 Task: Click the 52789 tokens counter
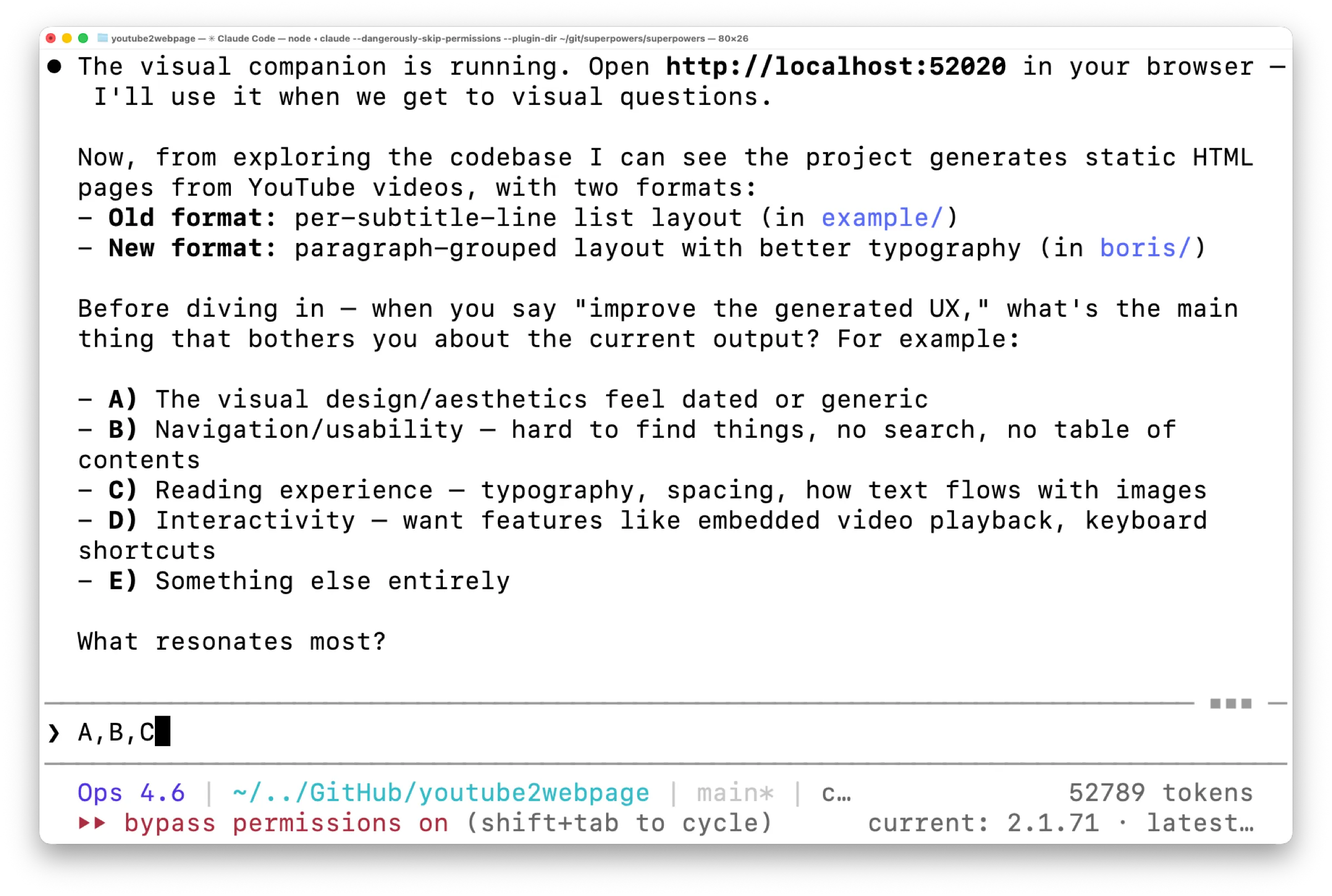tap(1161, 793)
